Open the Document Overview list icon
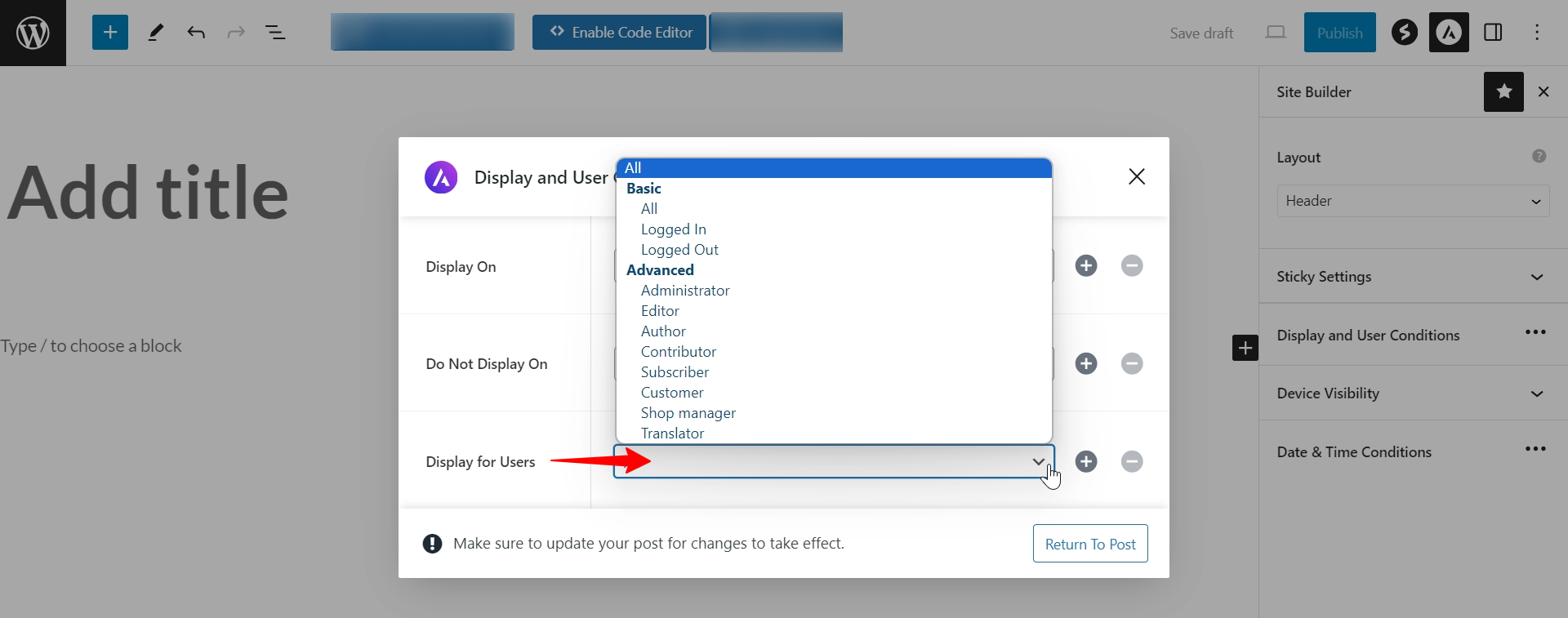This screenshot has height=618, width=1568. 275,33
